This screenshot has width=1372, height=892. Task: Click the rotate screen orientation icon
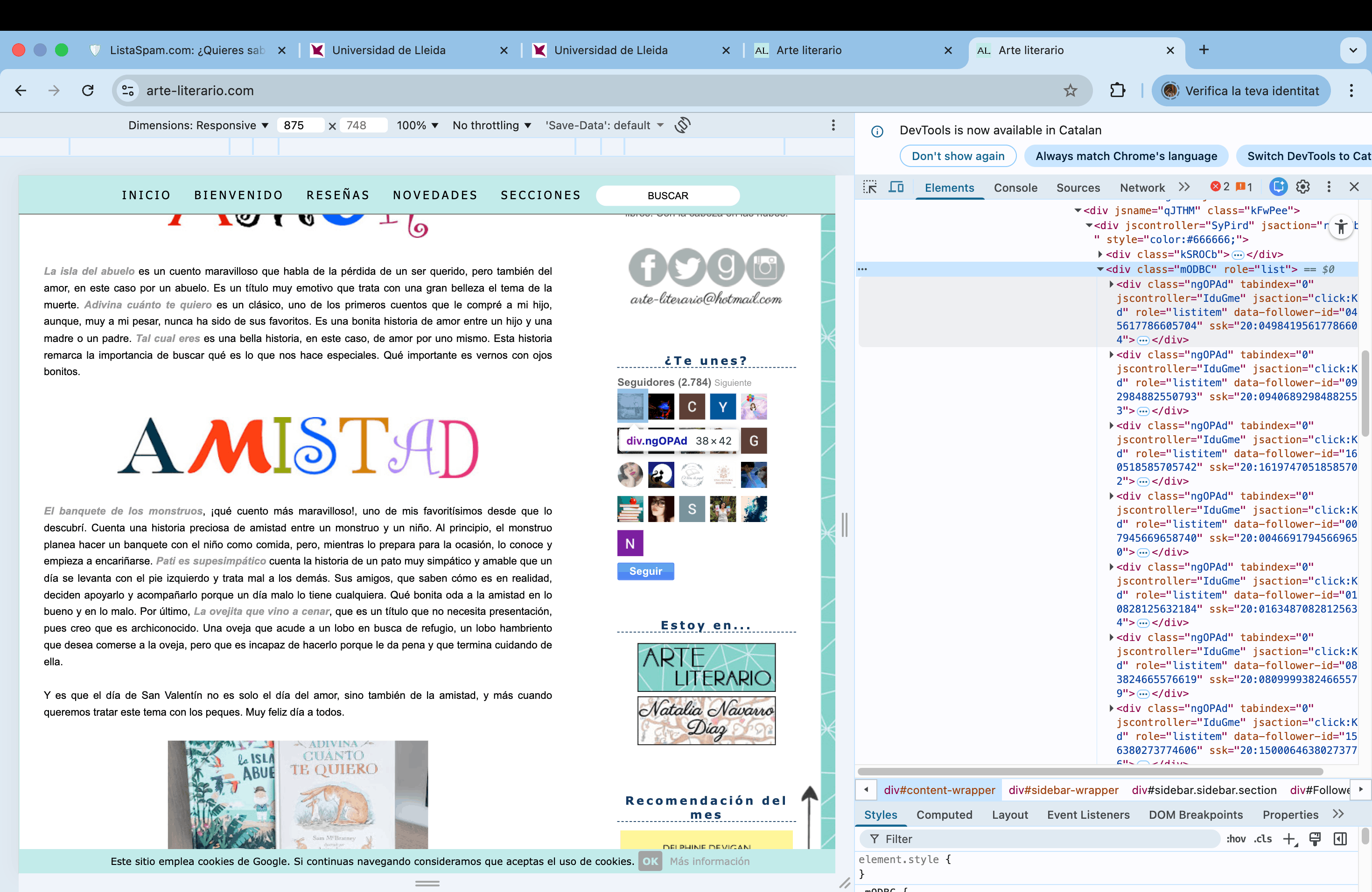[683, 125]
